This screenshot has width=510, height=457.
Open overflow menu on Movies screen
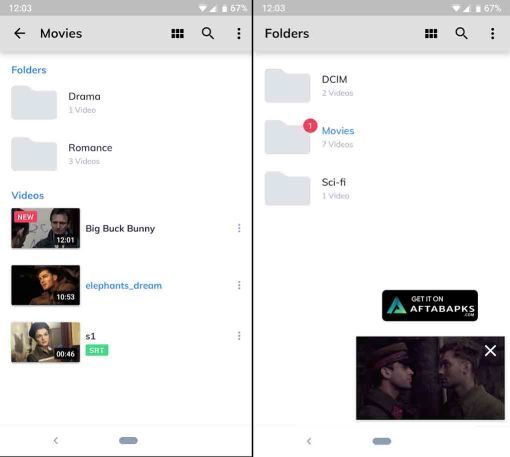tap(239, 33)
